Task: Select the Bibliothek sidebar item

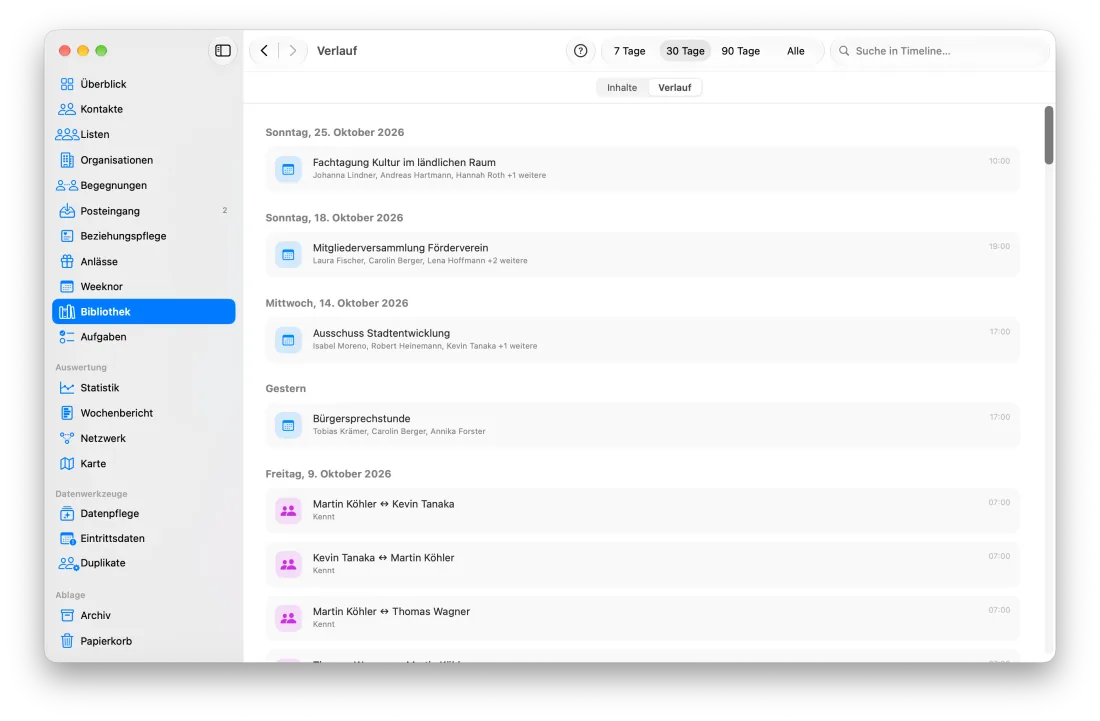Action: (143, 311)
